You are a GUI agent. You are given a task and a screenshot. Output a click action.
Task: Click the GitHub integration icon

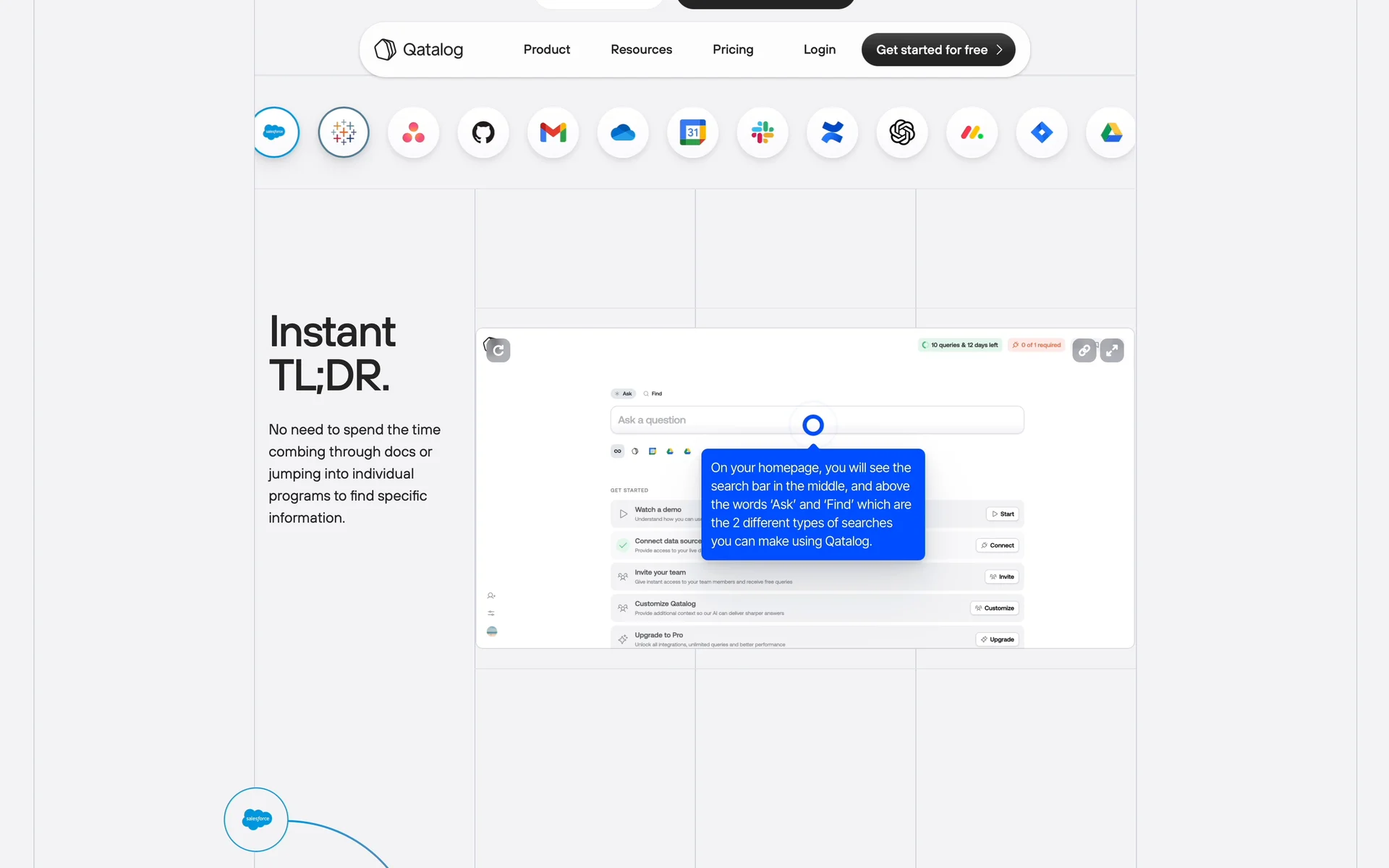coord(483,132)
